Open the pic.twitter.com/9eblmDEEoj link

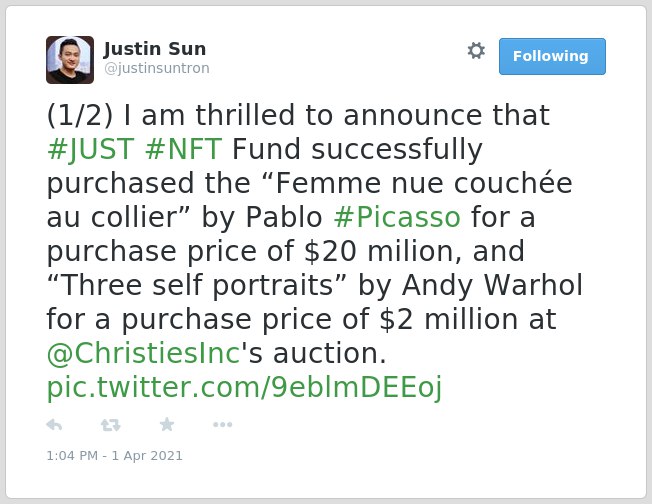(x=244, y=388)
